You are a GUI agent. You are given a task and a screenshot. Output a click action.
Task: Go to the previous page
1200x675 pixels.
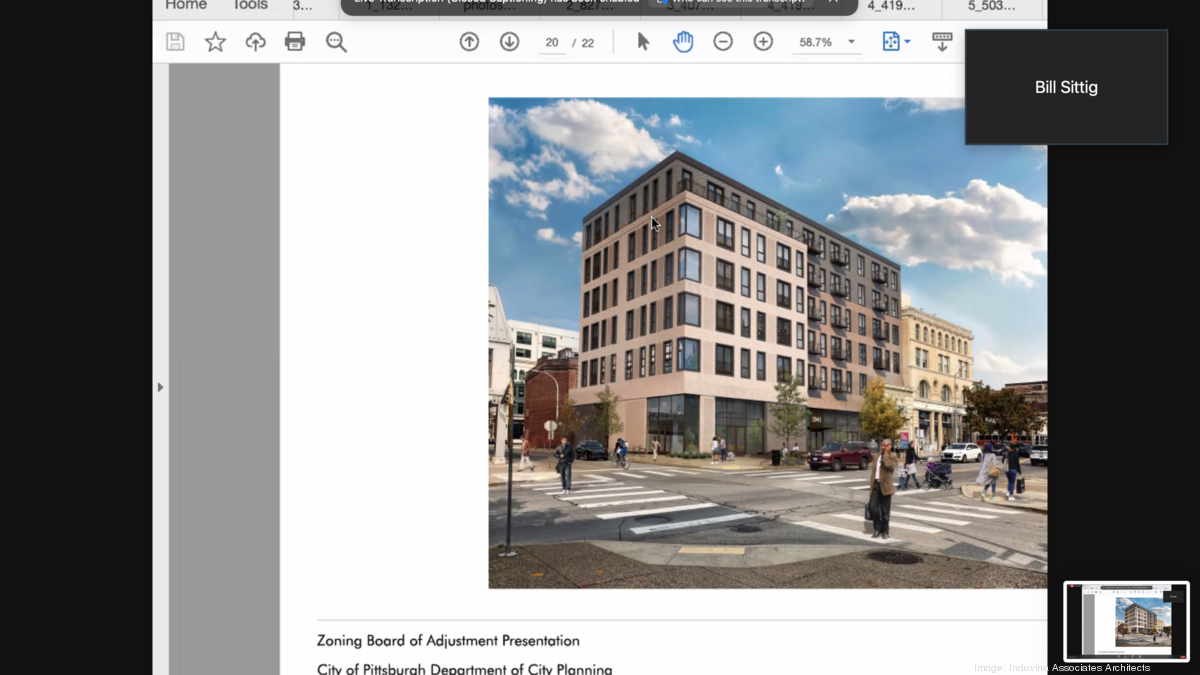469,41
